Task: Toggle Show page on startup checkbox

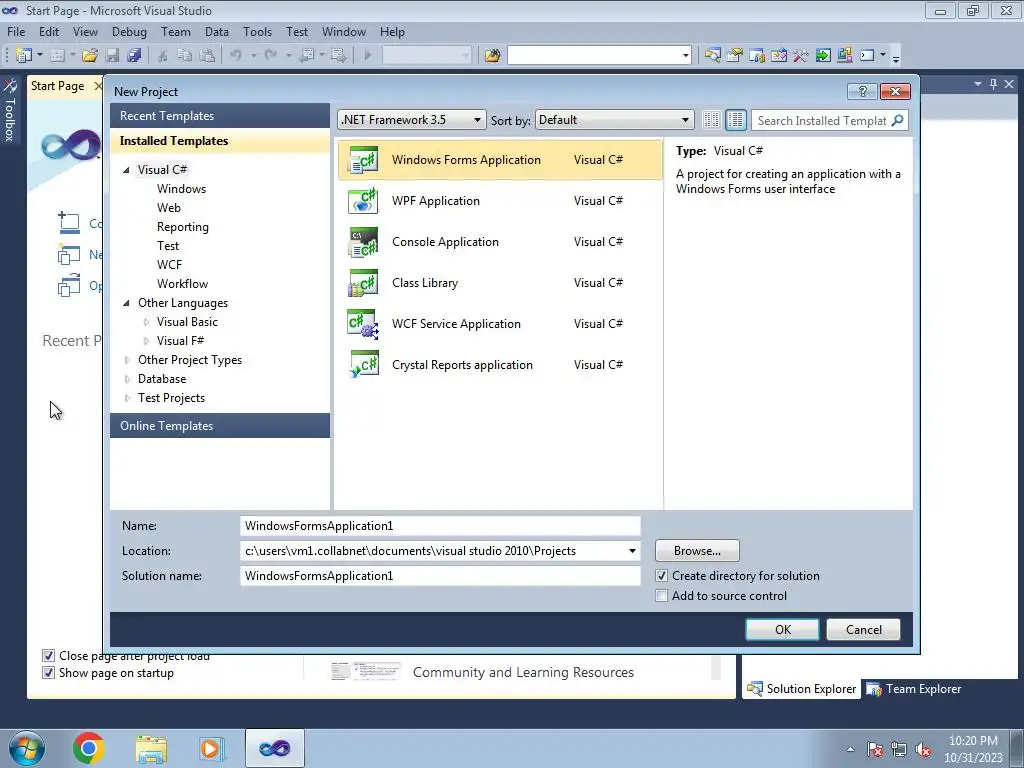Action: [48, 673]
